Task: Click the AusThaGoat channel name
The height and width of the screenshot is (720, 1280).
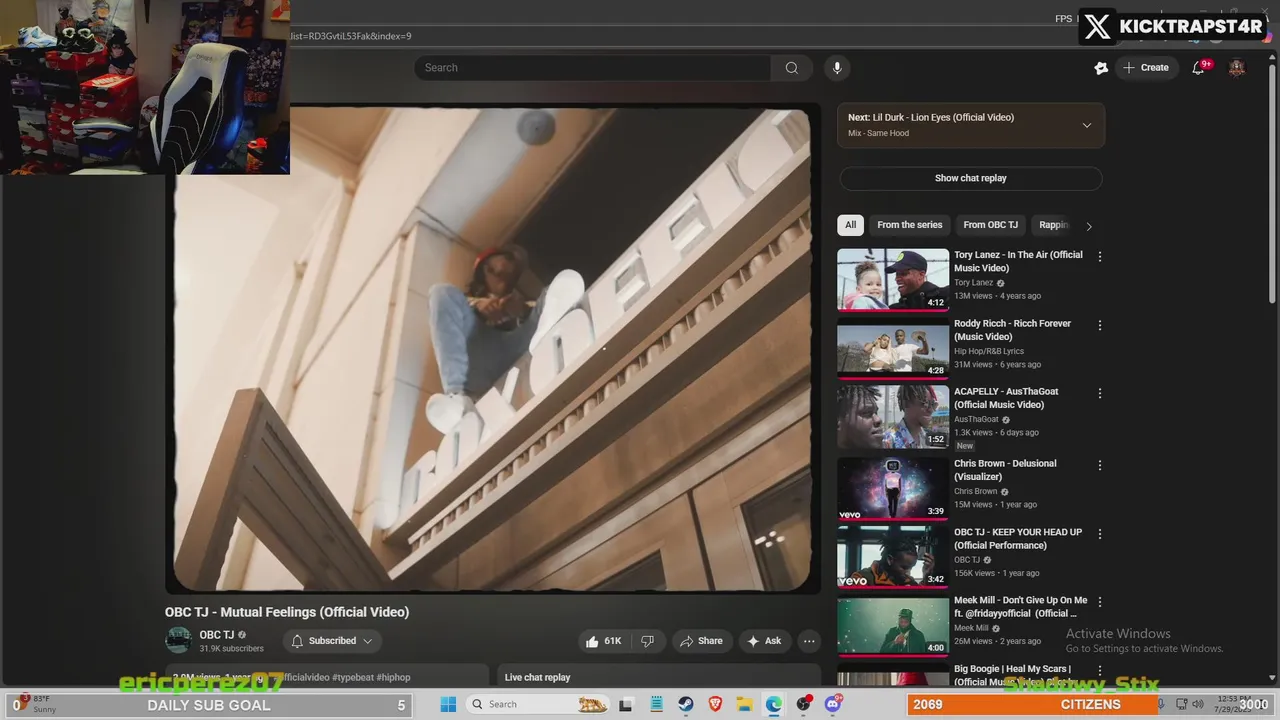Action: pos(976,419)
